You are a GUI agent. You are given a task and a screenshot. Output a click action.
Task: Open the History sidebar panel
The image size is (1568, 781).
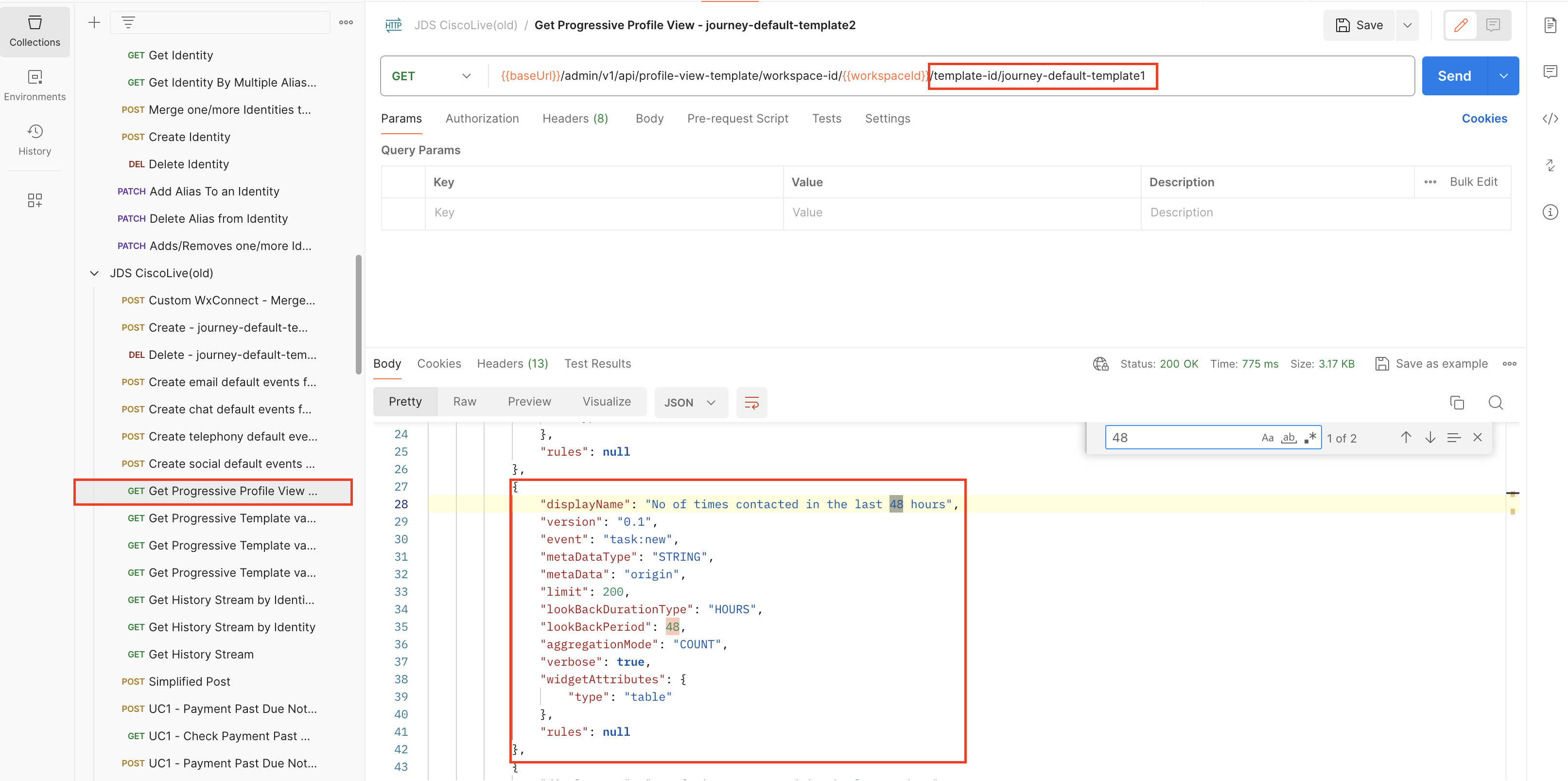point(35,140)
